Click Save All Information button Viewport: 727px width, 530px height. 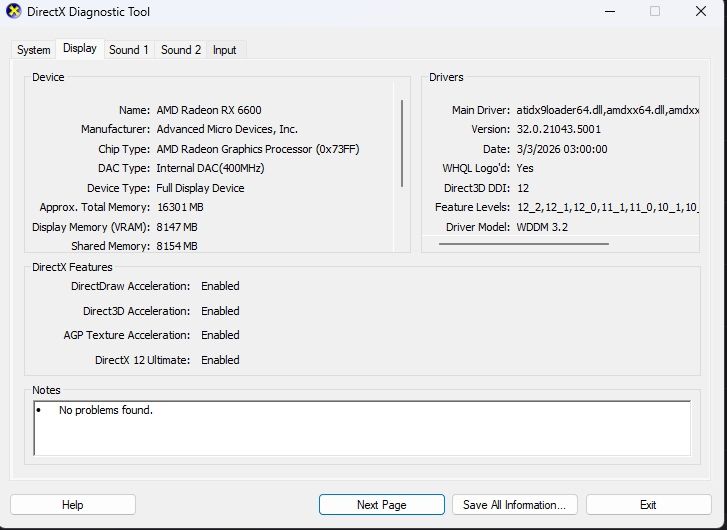click(515, 504)
